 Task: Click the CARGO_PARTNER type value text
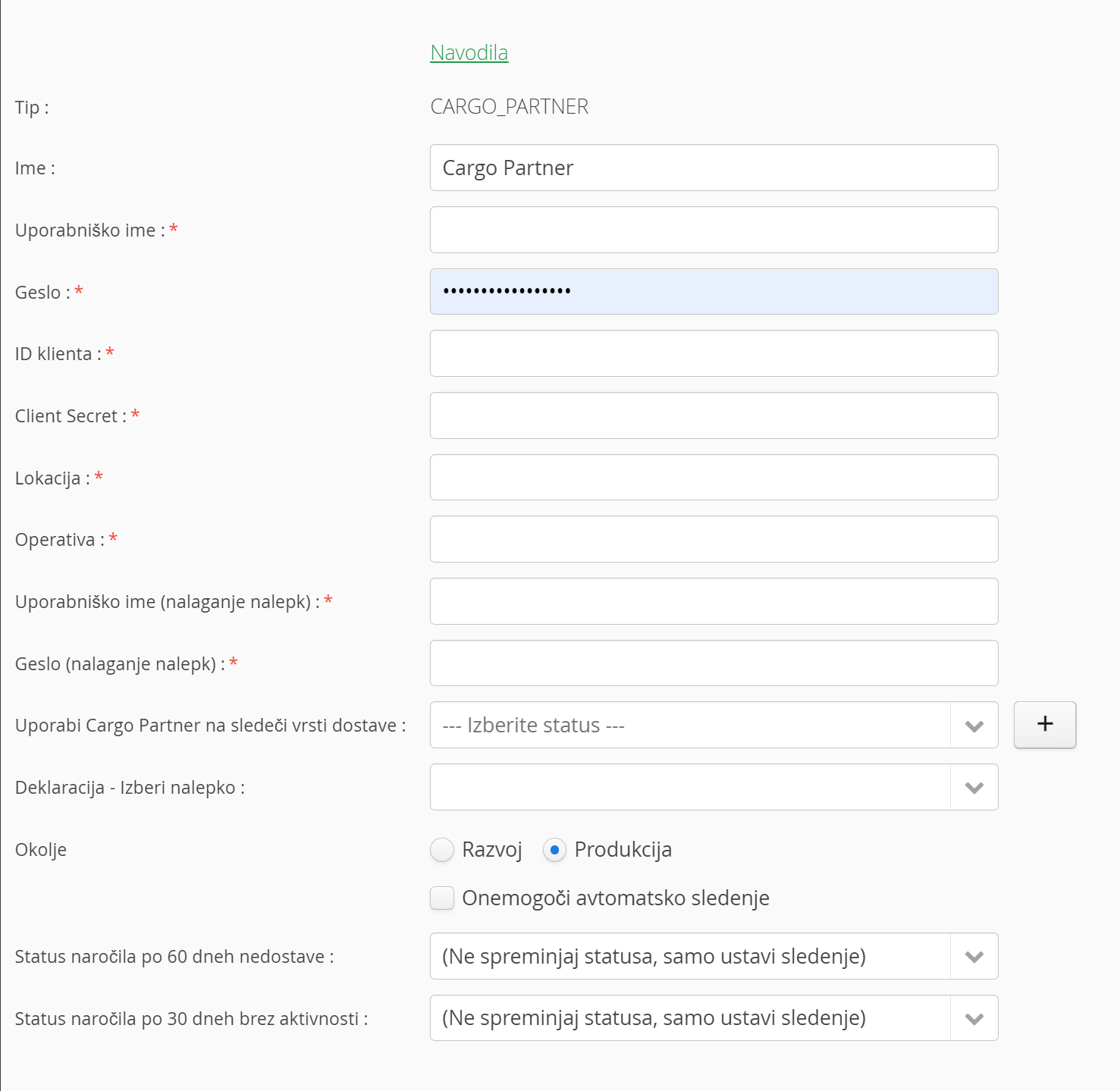click(x=510, y=106)
